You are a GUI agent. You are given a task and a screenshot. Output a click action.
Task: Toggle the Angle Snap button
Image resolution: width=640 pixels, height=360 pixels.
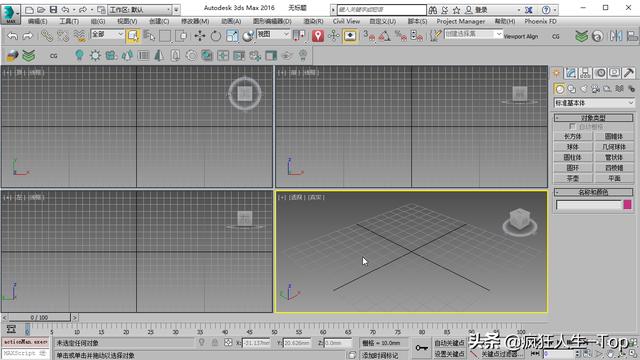point(384,36)
